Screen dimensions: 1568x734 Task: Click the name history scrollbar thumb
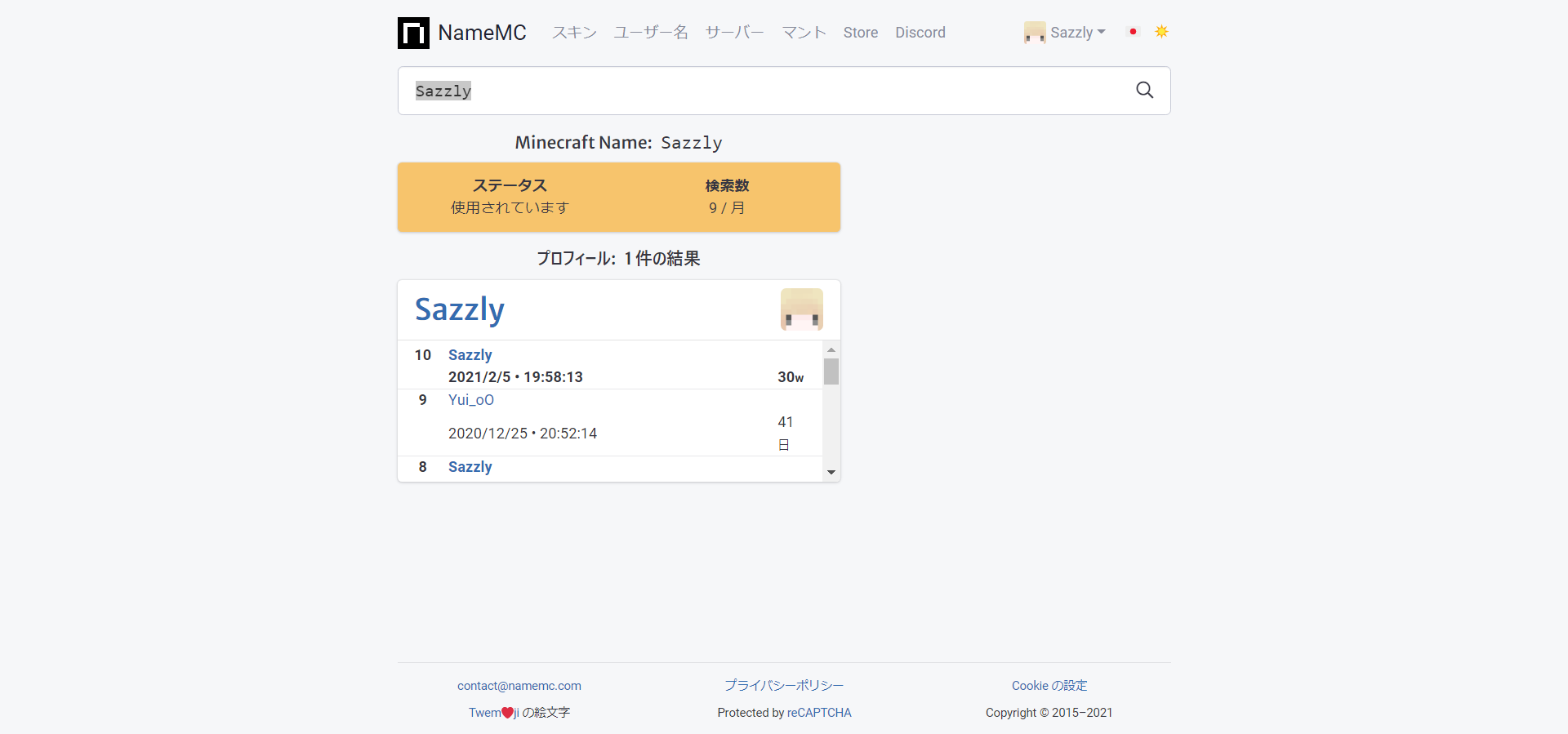tap(831, 371)
